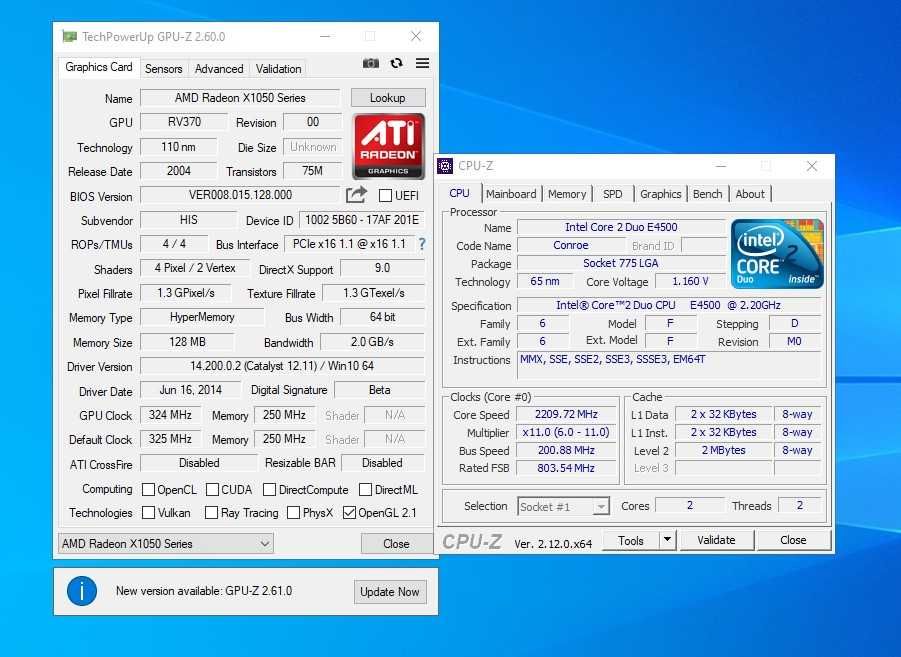Open the CPU-Z Memory tab
This screenshot has width=901, height=657.
coord(567,194)
